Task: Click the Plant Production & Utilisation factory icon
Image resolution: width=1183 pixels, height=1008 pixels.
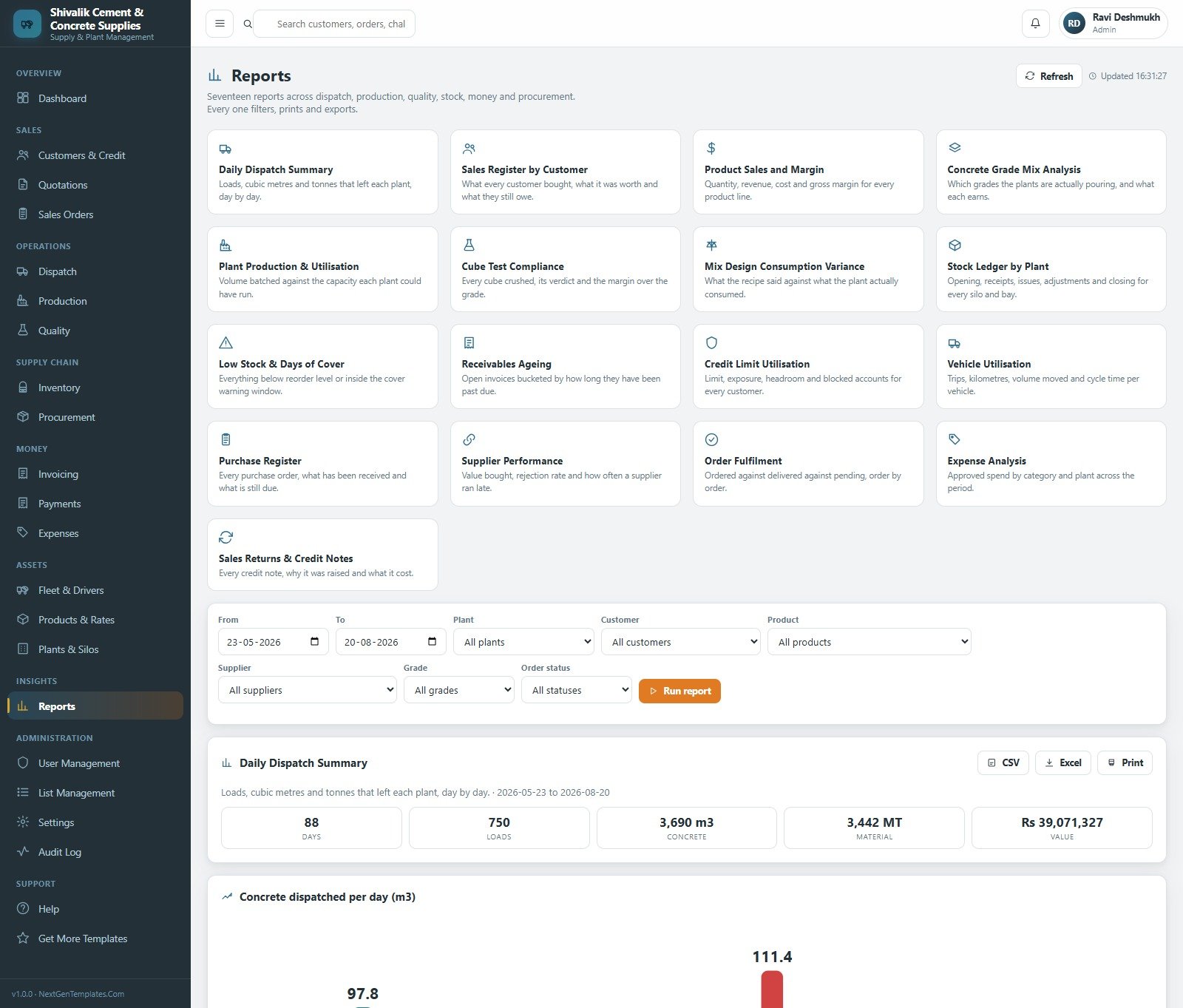Action: tap(226, 246)
